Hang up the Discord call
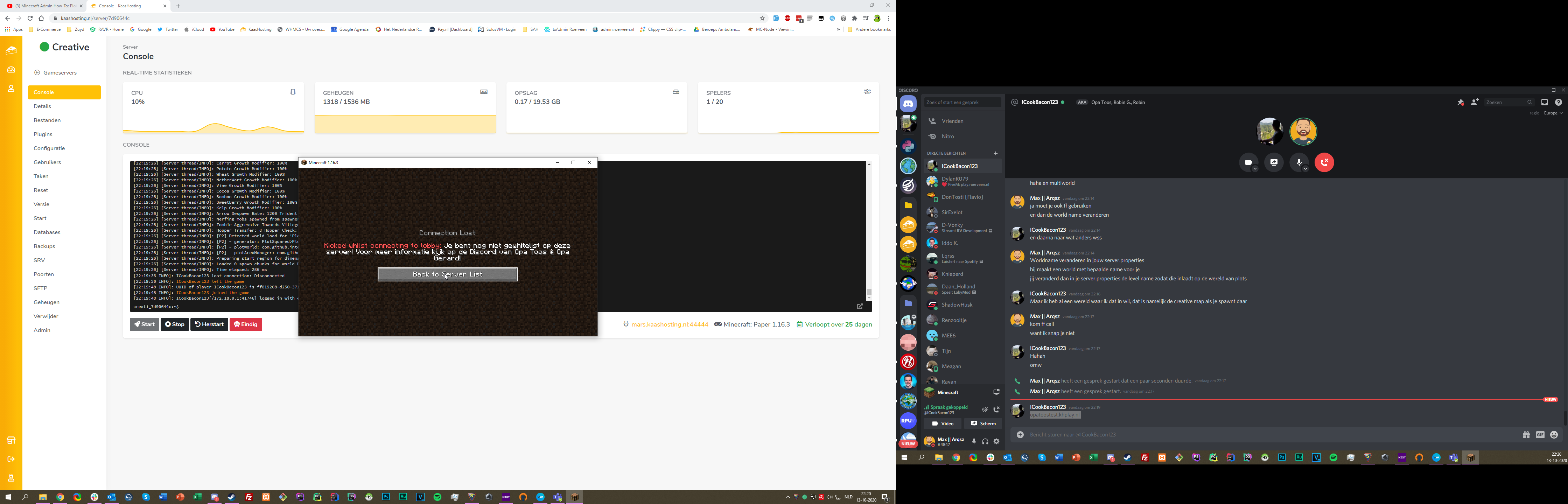This screenshot has width=1568, height=504. coord(1324,162)
